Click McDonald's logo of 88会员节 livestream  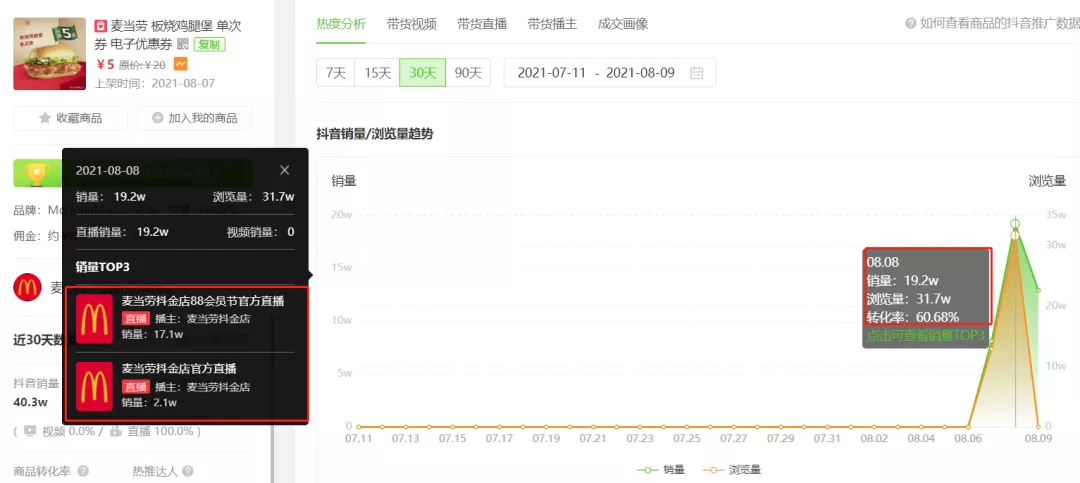[x=94, y=319]
